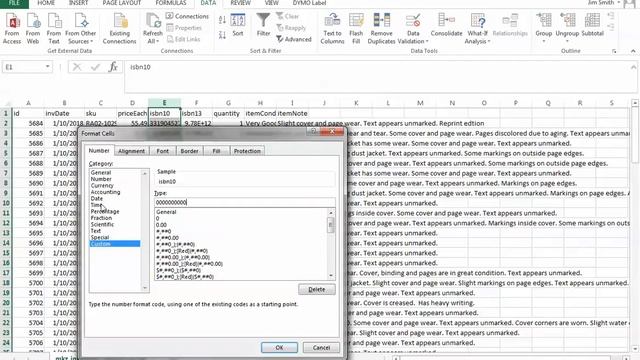Select column E header
Screen dimensions: 640x360
tap(164, 103)
